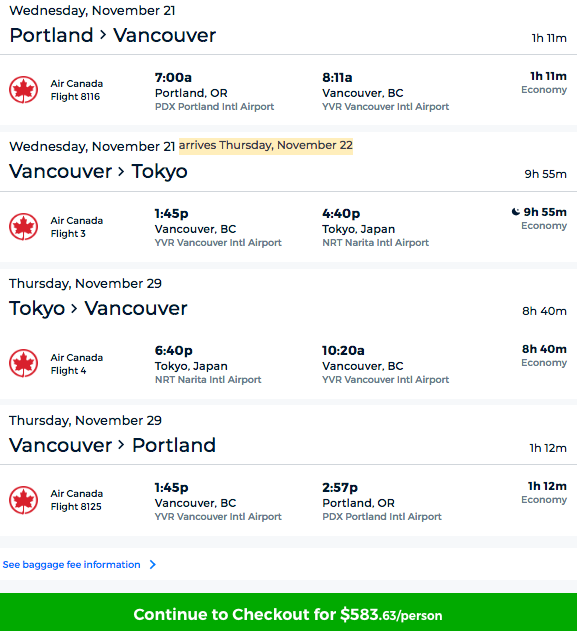
Task: Continue to Checkout for $583.63/person
Action: (x=288, y=612)
